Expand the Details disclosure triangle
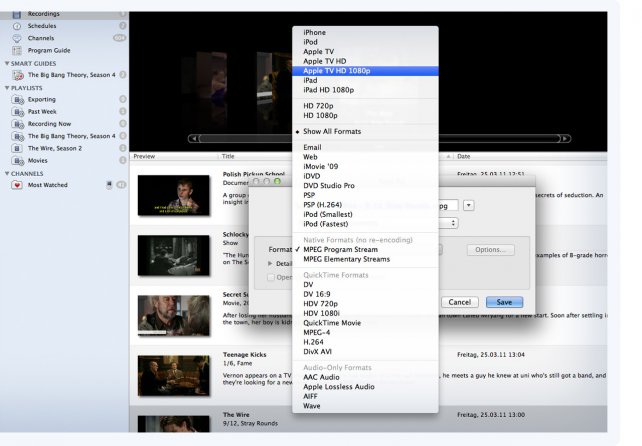This screenshot has height=446, width=642. [270, 263]
